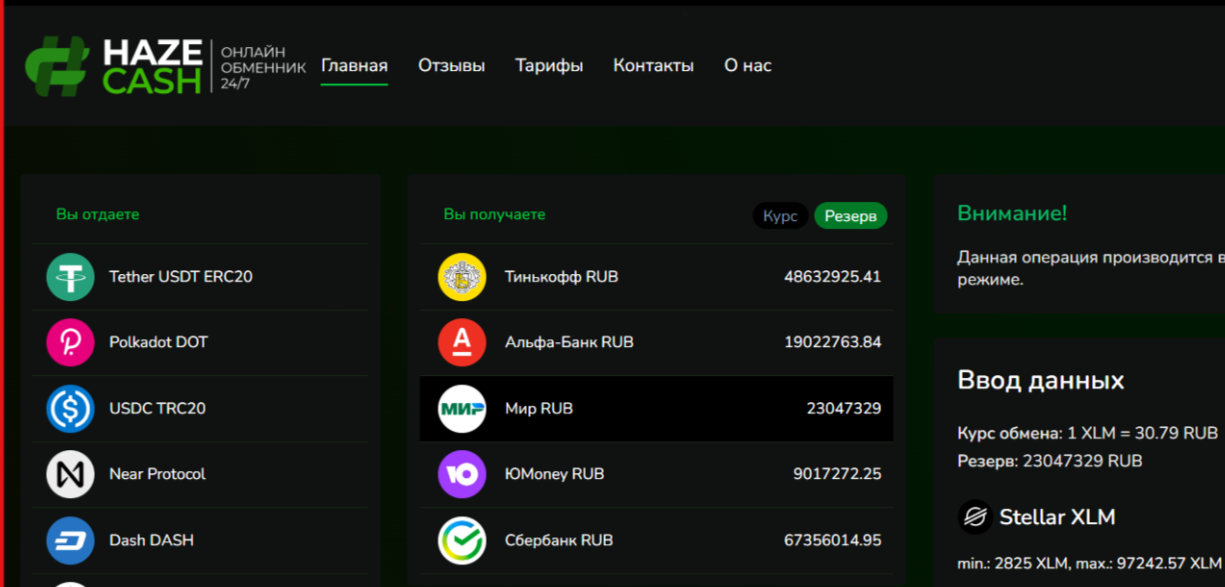Image resolution: width=1225 pixels, height=587 pixels.
Task: Switch display to Резерв mode
Action: (x=850, y=216)
